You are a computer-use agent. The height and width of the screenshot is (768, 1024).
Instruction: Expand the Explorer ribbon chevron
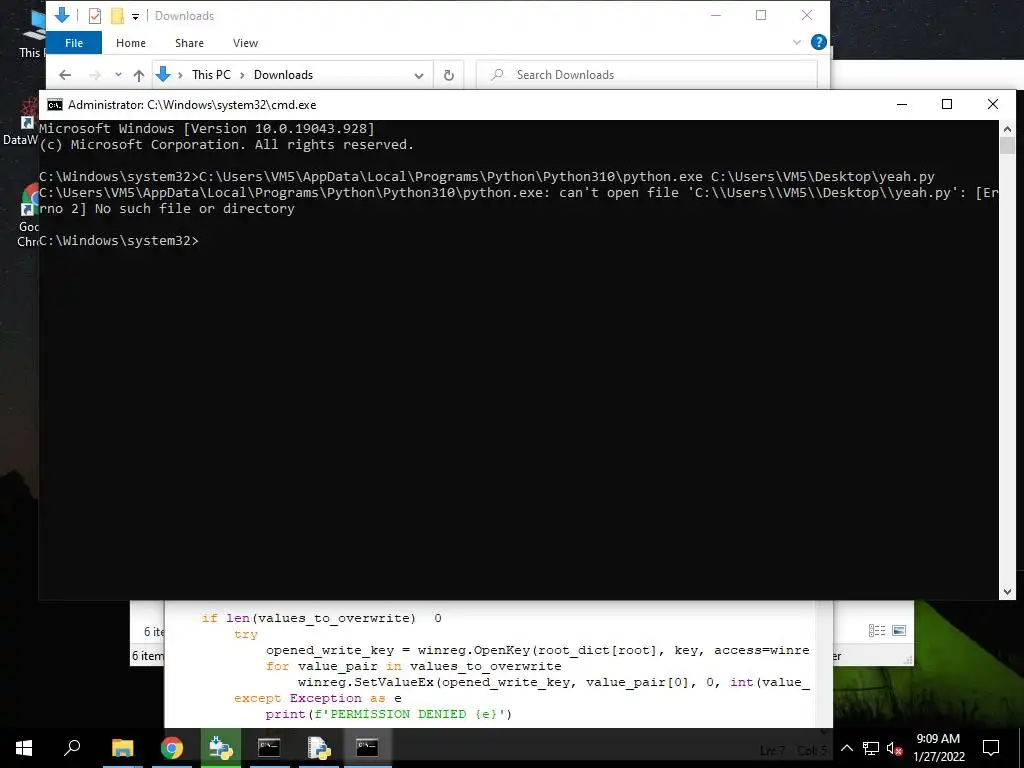click(x=797, y=42)
